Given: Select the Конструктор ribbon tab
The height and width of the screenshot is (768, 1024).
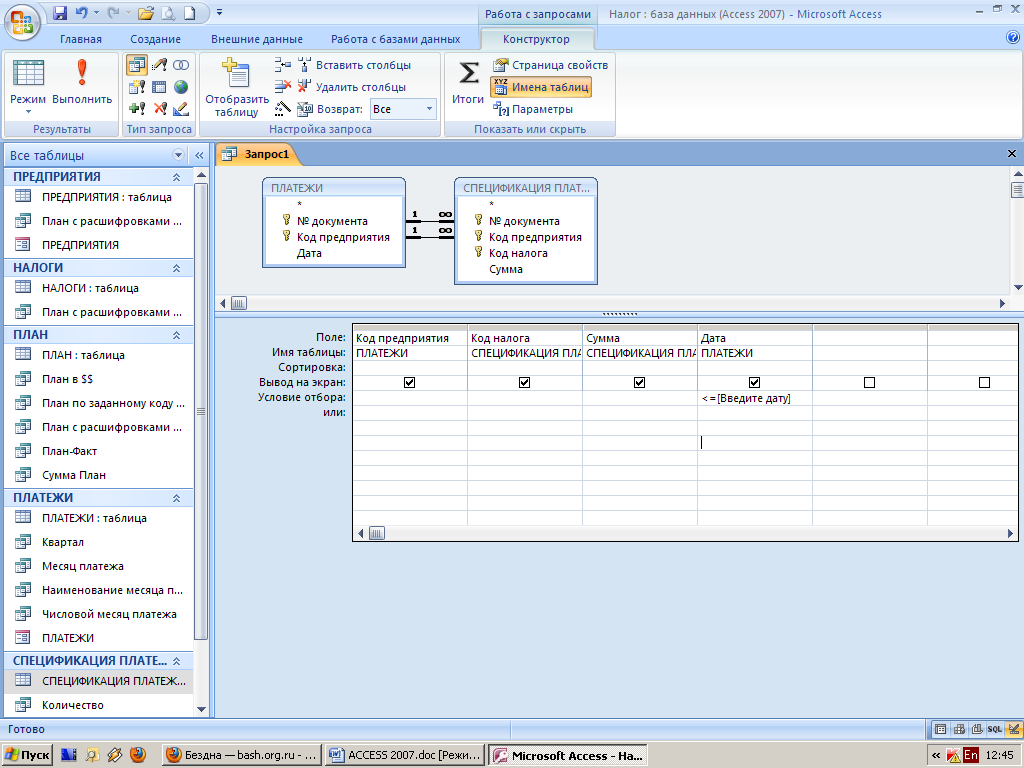Looking at the screenshot, I should (x=536, y=39).
